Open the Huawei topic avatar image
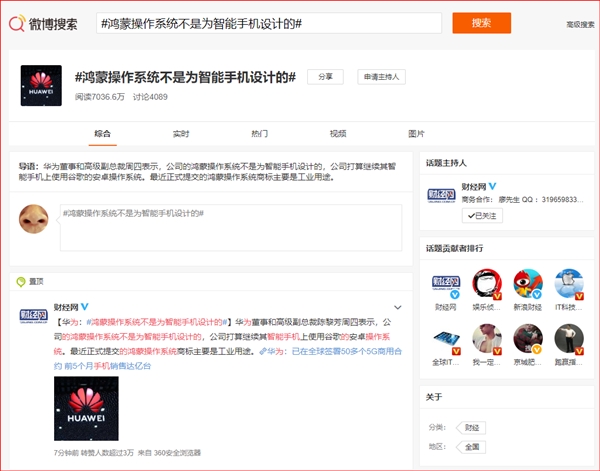 [41, 85]
